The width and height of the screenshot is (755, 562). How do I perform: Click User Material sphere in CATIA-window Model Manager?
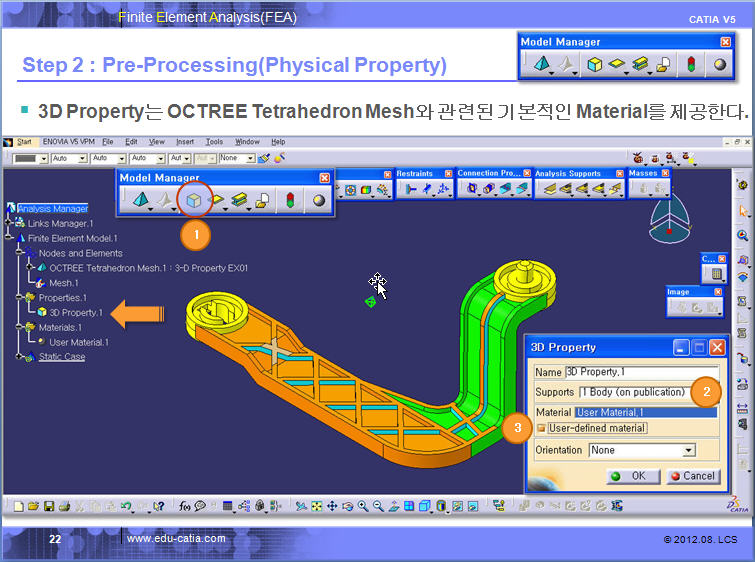point(319,200)
